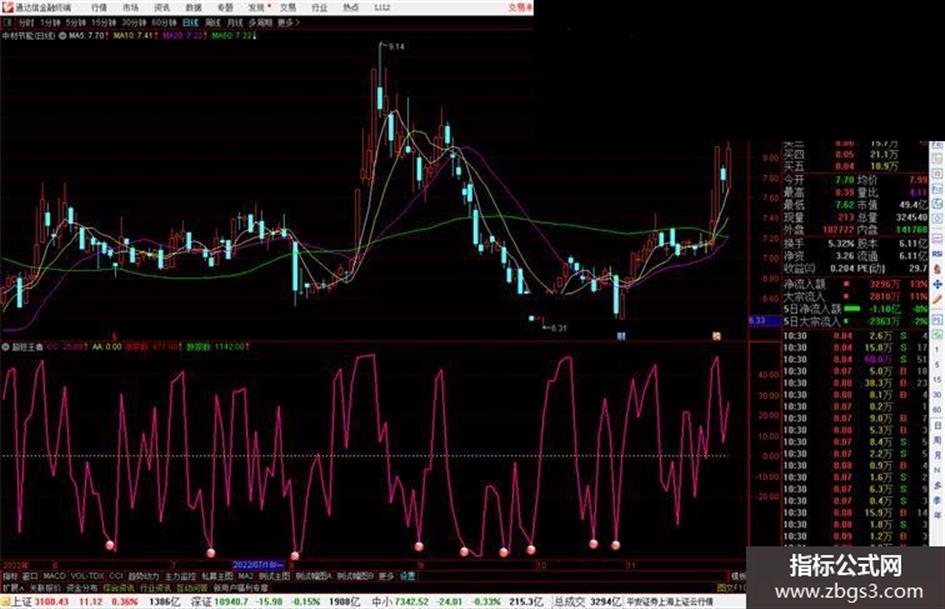Select the 1-minute shortcut in right sidebar
The width and height of the screenshot is (945, 609).
[x=937, y=350]
